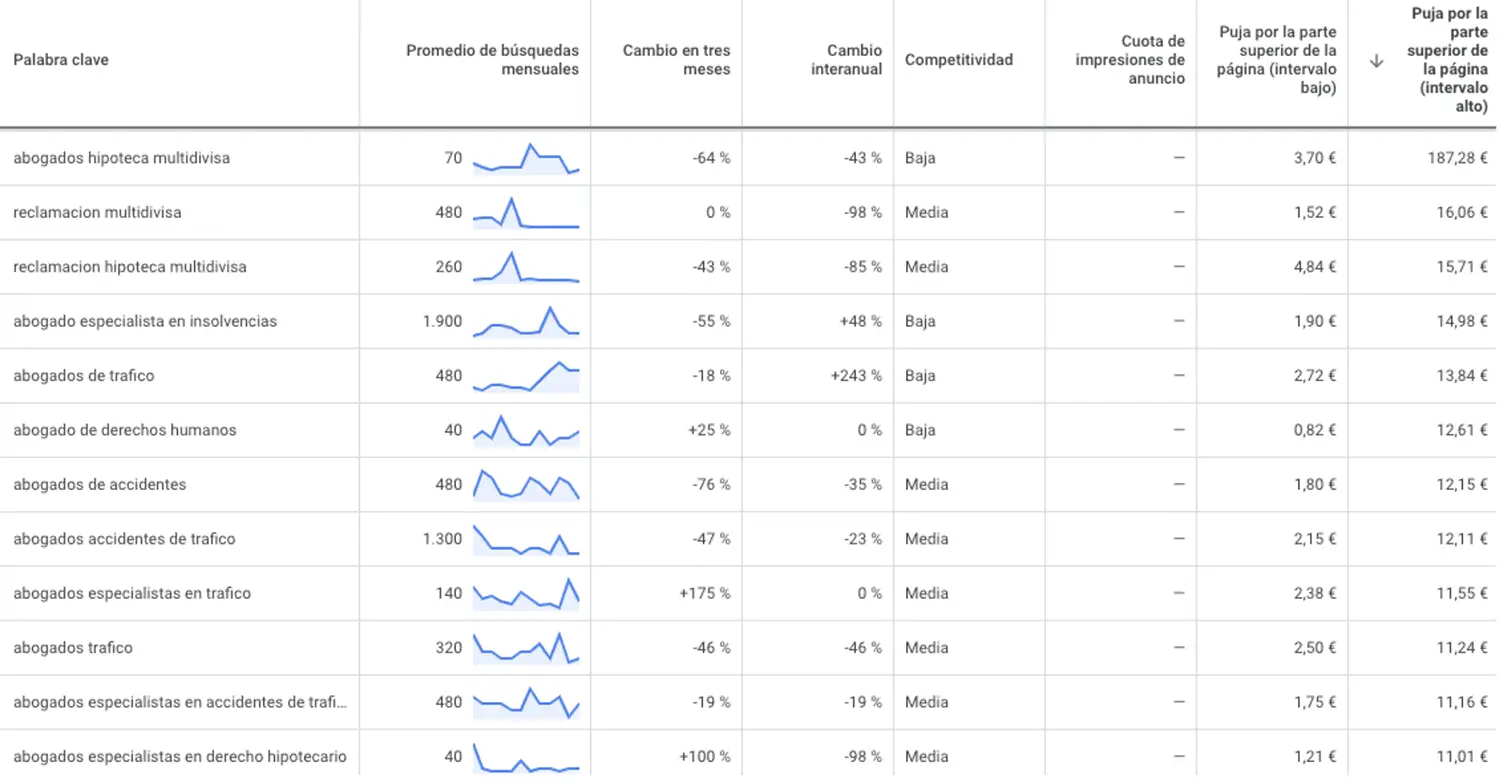1500x784 pixels.
Task: Click the Cambio en tres meses header
Action: (x=677, y=60)
